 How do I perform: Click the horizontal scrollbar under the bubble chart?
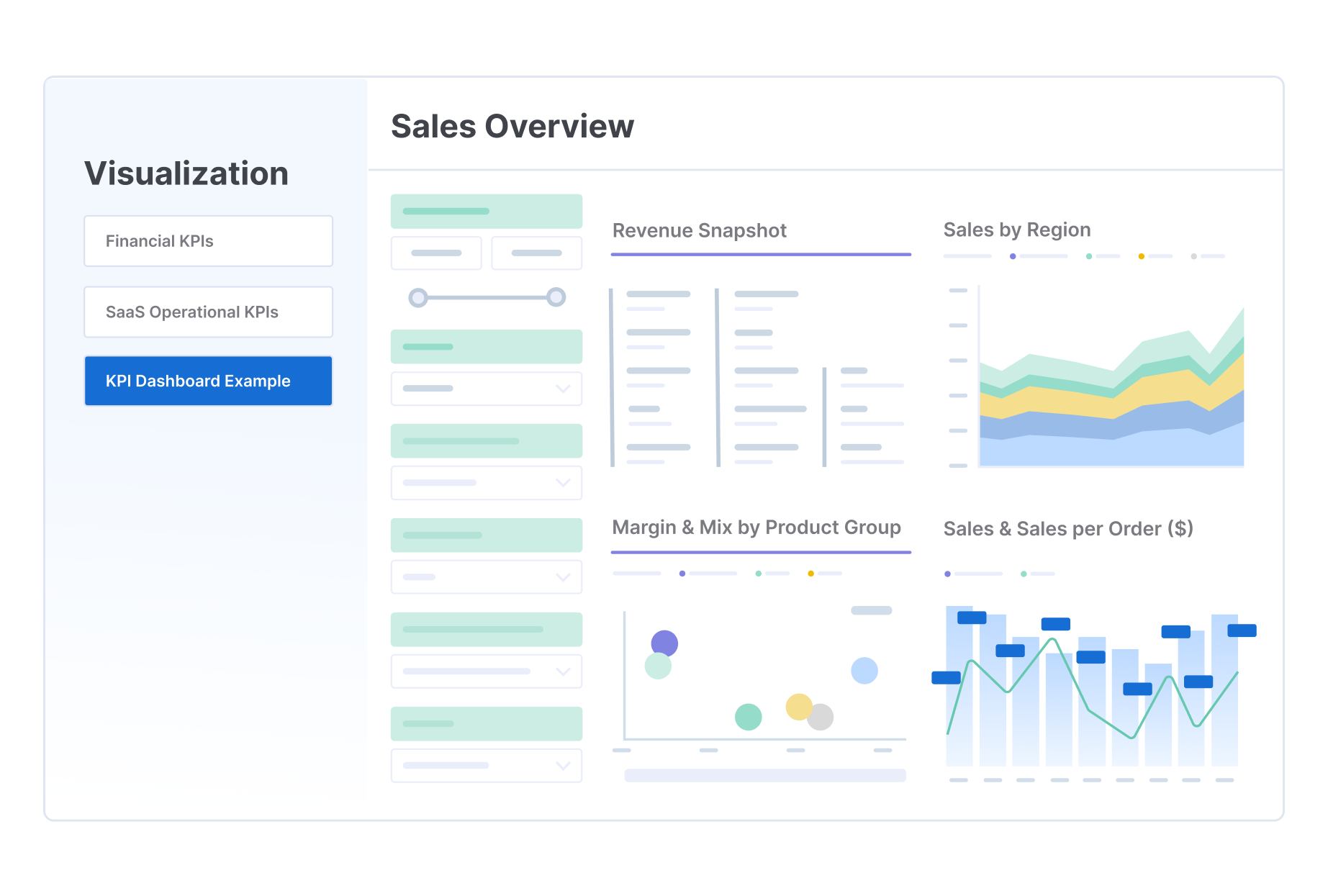click(765, 775)
